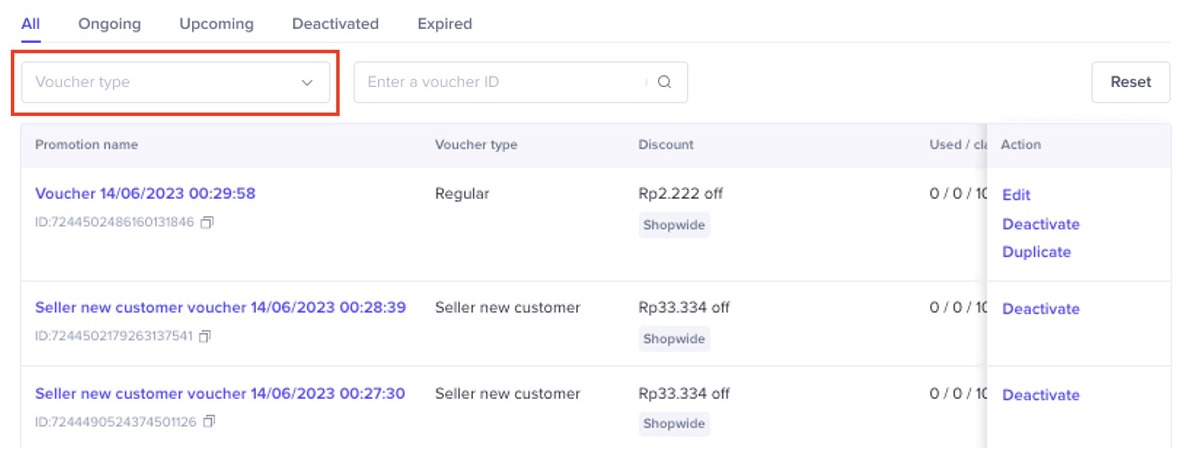
Task: Open Voucher 14/06/2023 00:29:58 link
Action: point(145,194)
